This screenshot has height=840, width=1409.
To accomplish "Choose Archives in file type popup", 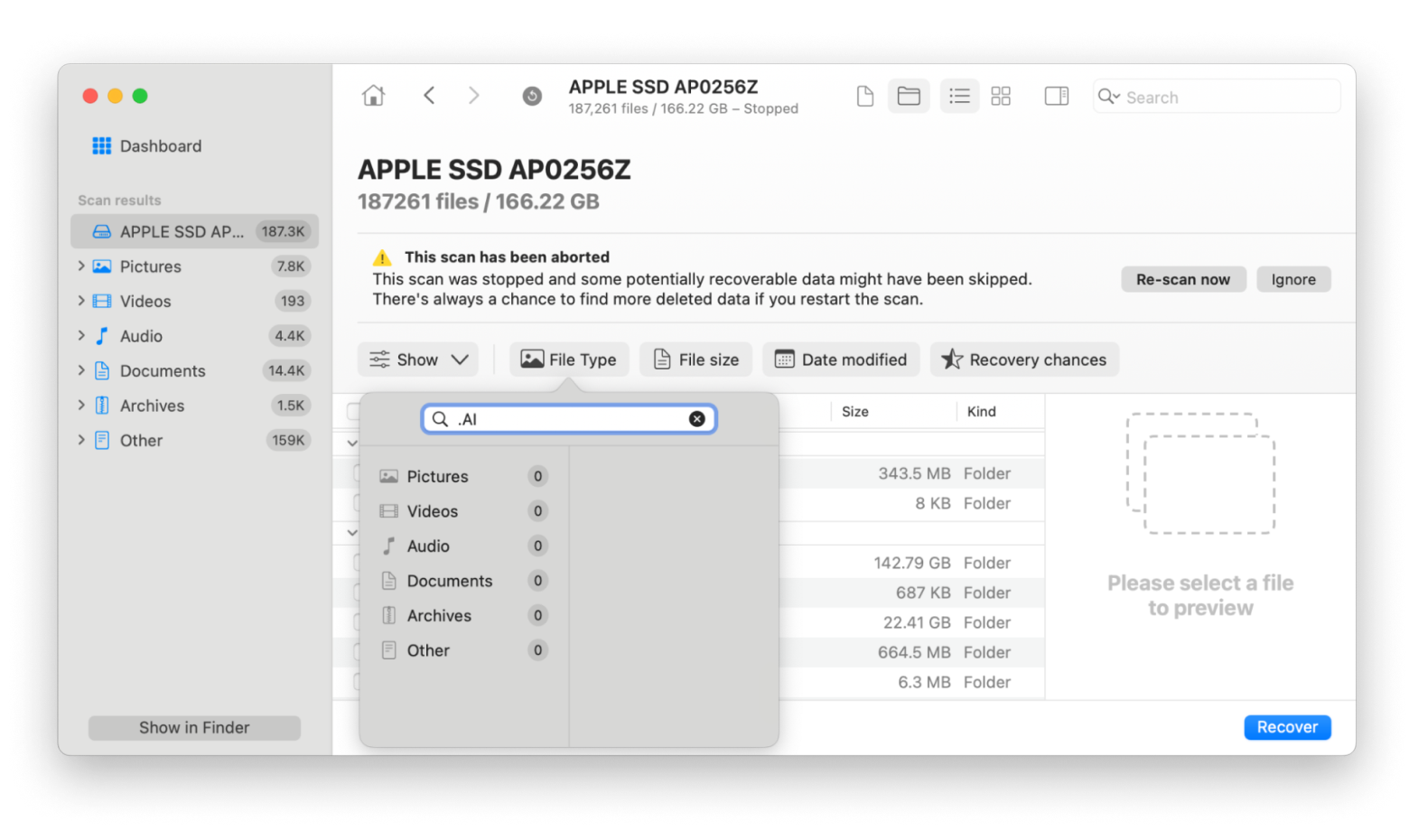I will [464, 615].
